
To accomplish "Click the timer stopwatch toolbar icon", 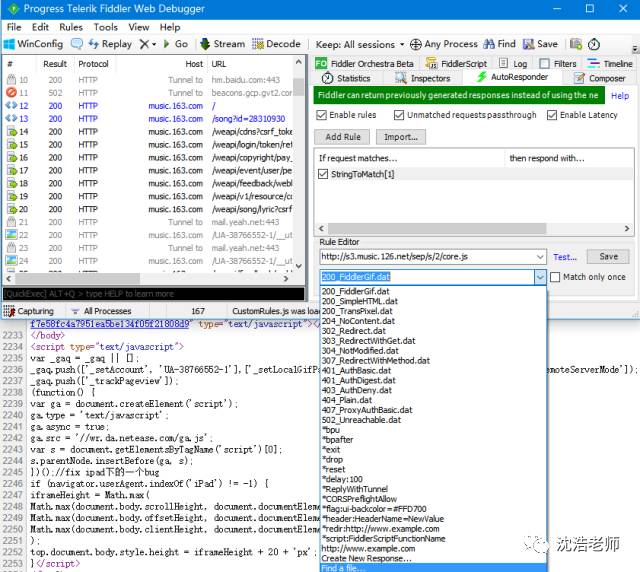I will [x=594, y=44].
